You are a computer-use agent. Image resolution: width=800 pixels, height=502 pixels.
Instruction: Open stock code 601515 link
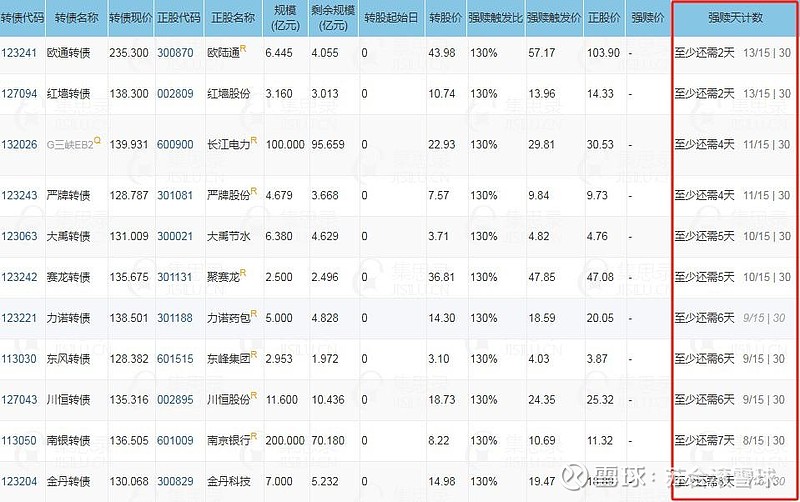tap(175, 359)
